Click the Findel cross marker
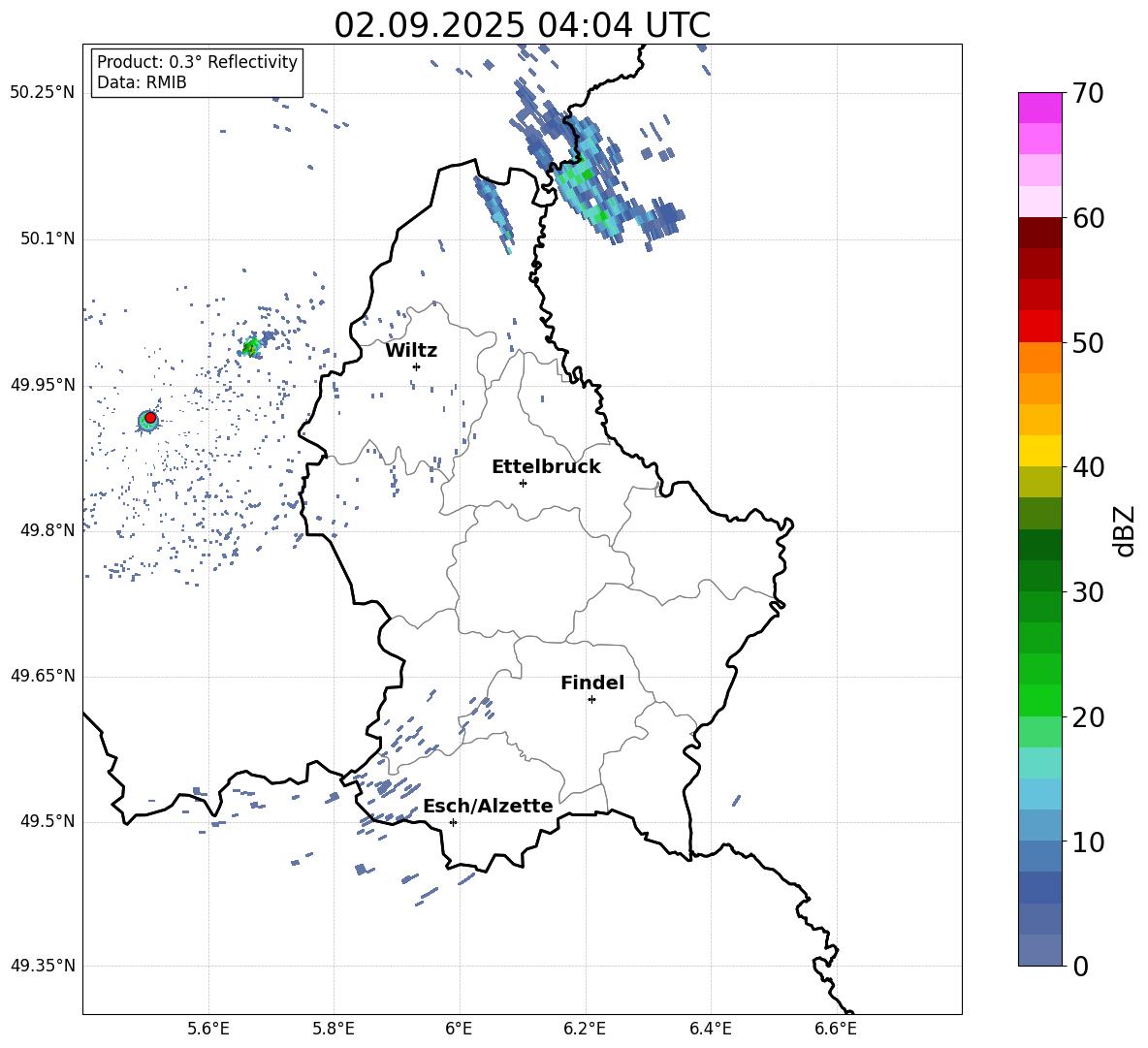 (591, 700)
